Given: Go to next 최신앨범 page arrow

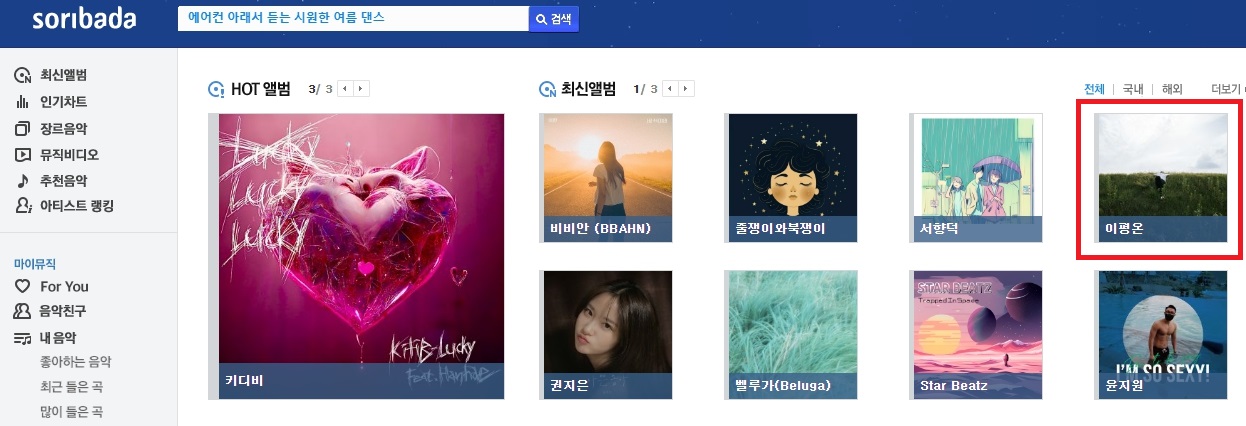Looking at the screenshot, I should tap(686, 89).
